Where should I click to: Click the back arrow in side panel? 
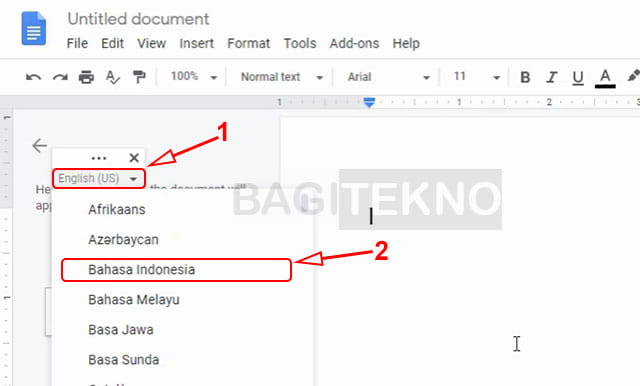tap(40, 145)
